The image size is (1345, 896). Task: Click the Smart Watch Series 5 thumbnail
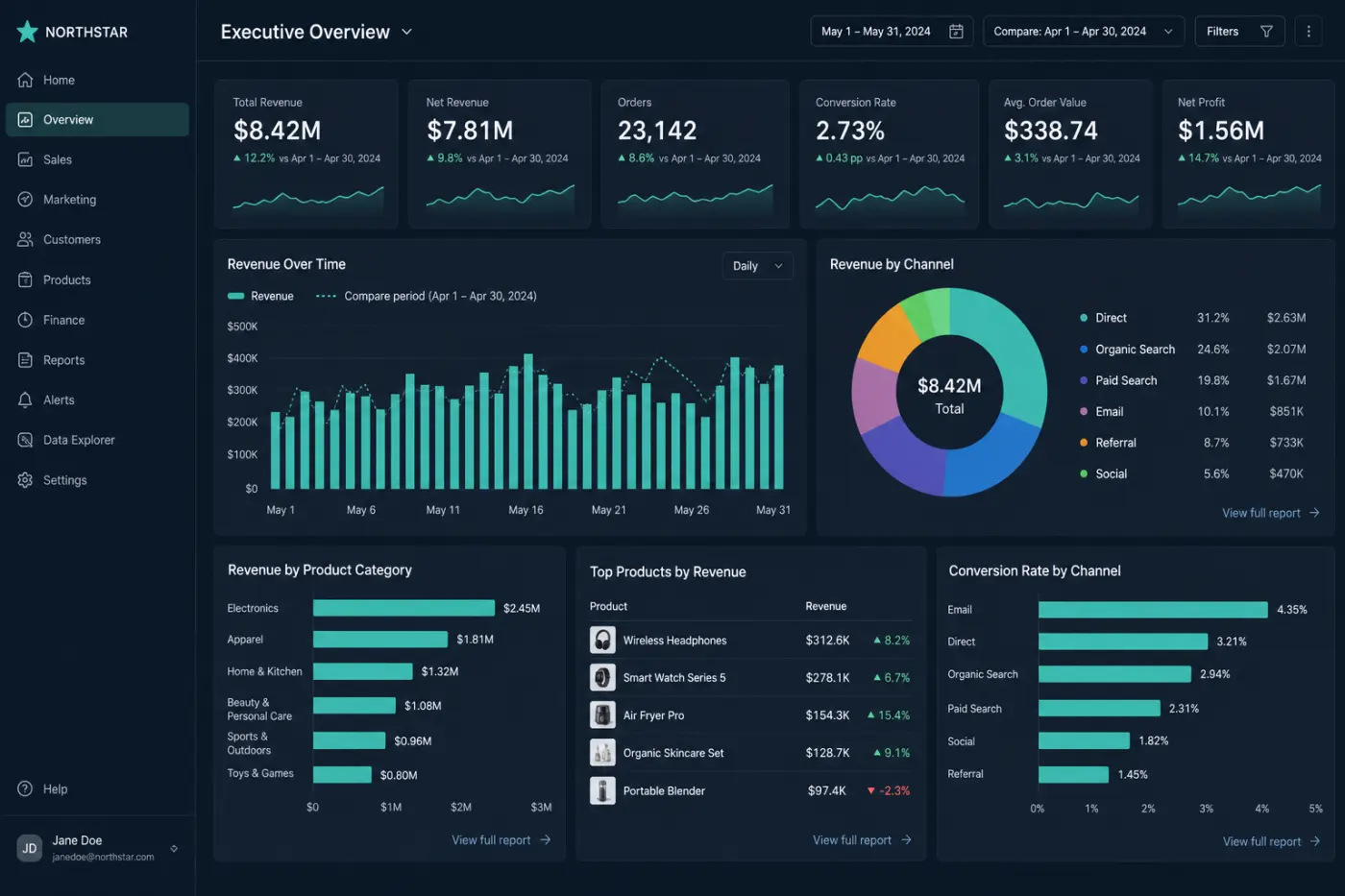(x=602, y=677)
